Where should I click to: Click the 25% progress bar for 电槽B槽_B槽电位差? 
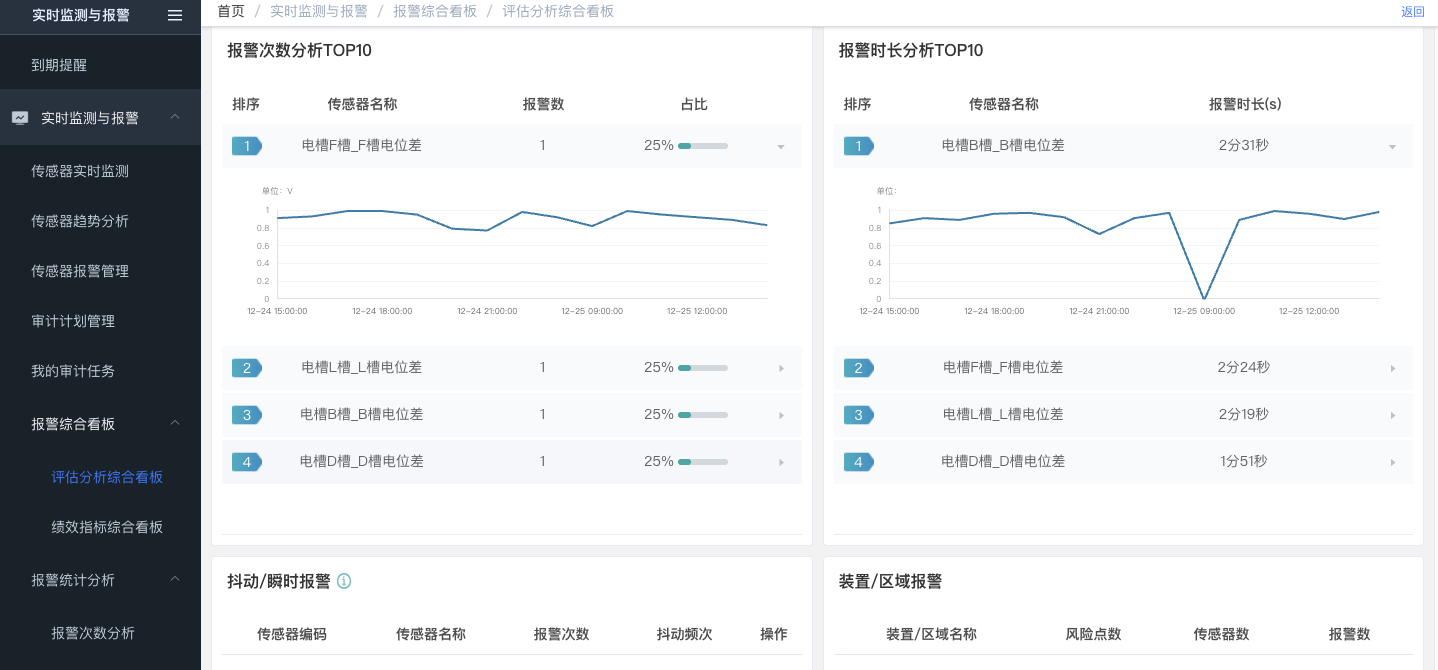point(702,415)
